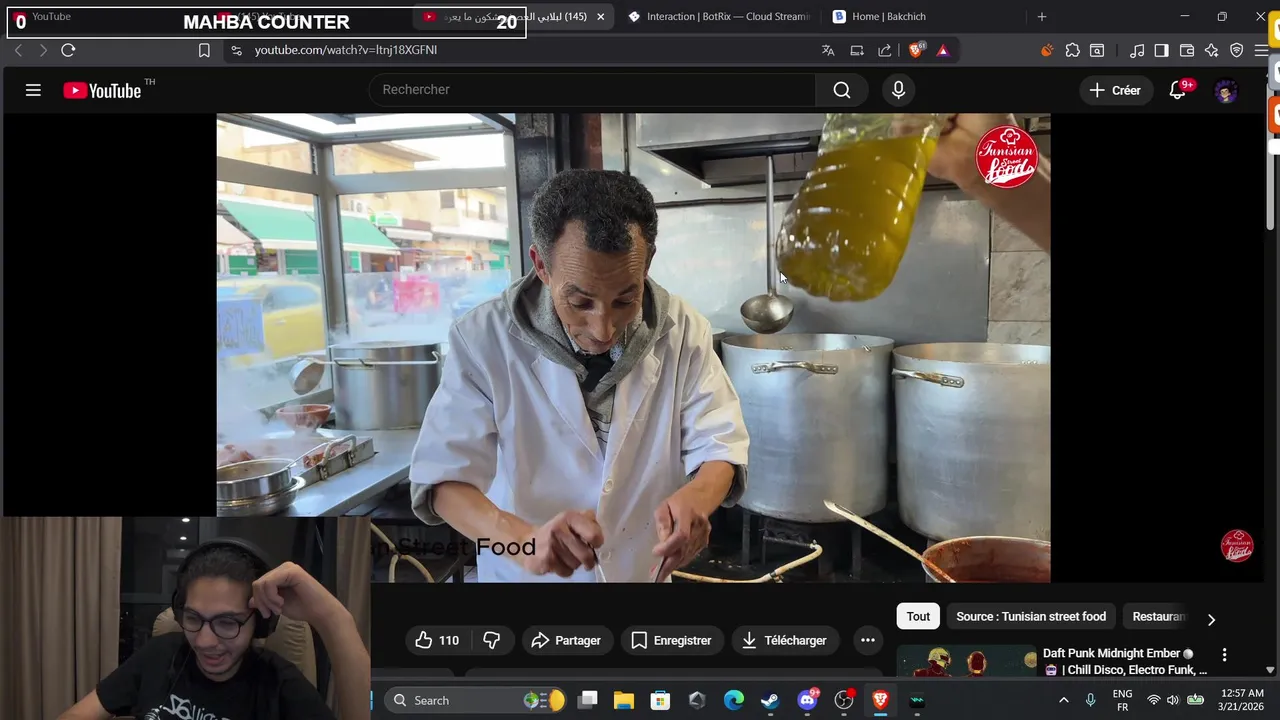
Task: Open media playlist music note icon
Action: pyautogui.click(x=1137, y=50)
